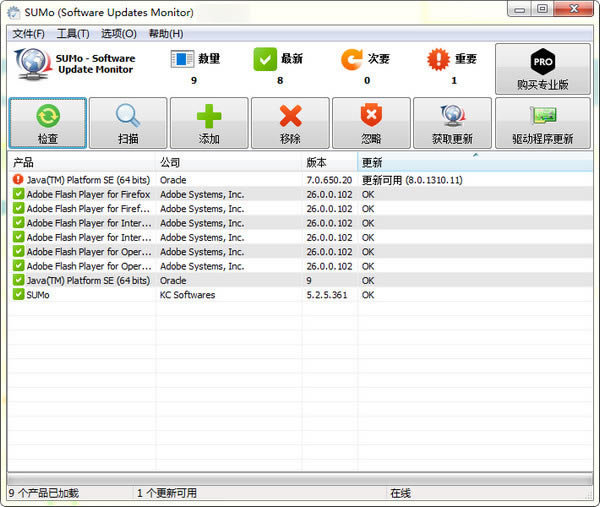Select the SUMo product row name
600x507 pixels.
coord(38,295)
